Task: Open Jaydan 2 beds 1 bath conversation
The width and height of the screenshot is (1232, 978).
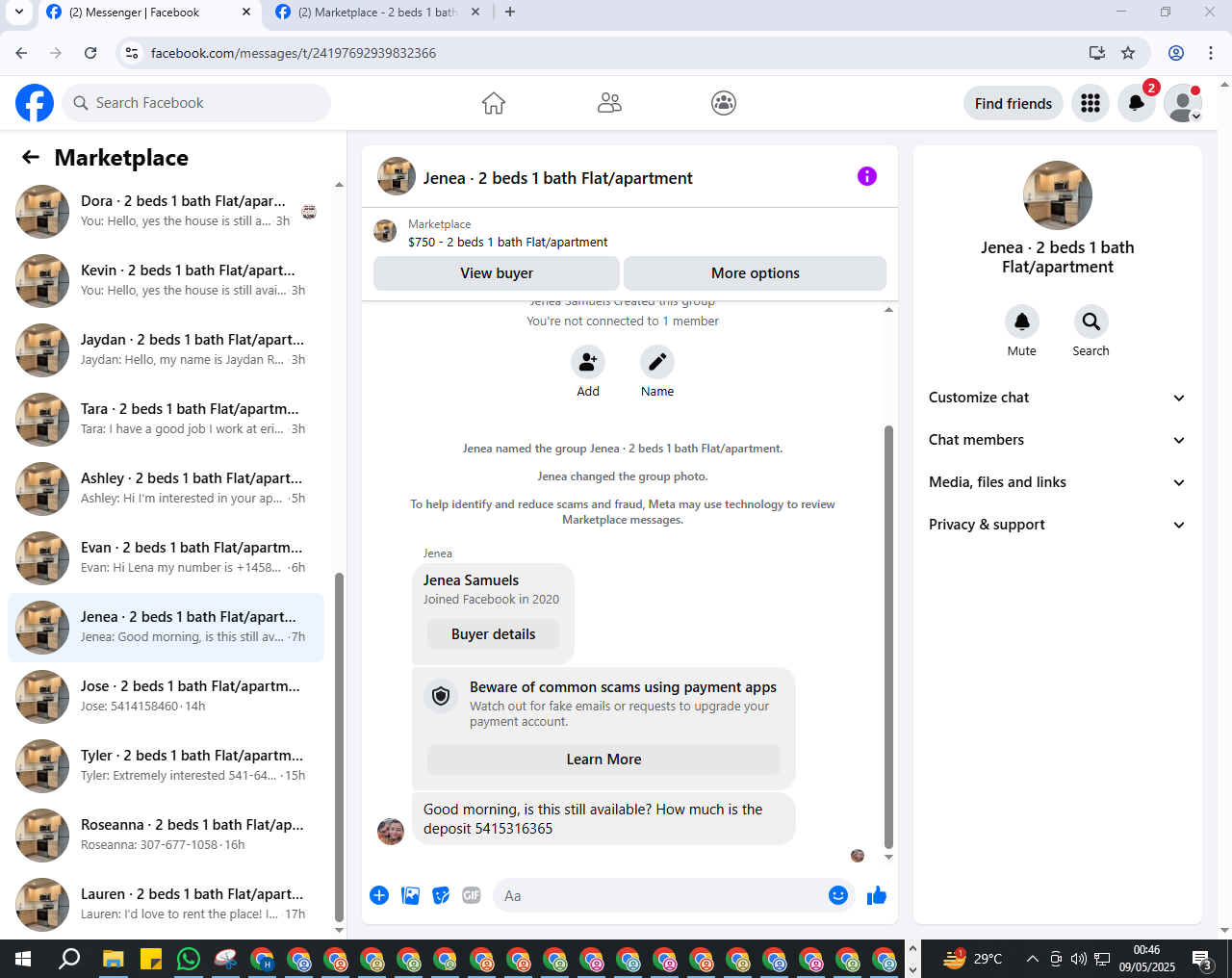Action: pyautogui.click(x=166, y=350)
